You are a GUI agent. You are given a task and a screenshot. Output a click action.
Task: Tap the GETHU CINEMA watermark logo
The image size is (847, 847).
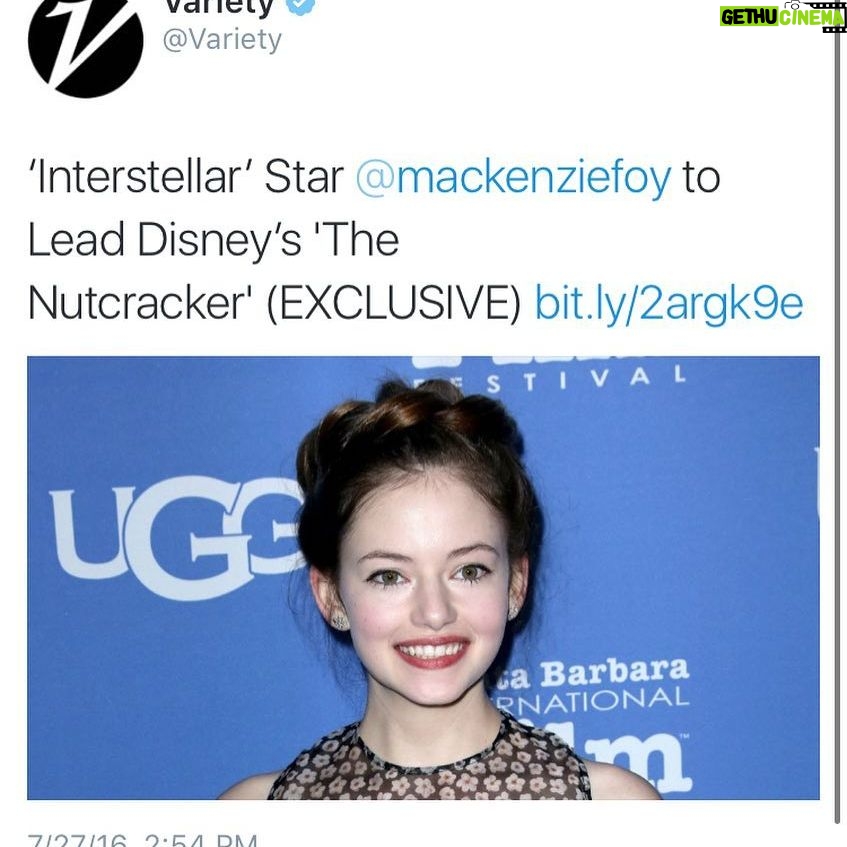[x=782, y=16]
